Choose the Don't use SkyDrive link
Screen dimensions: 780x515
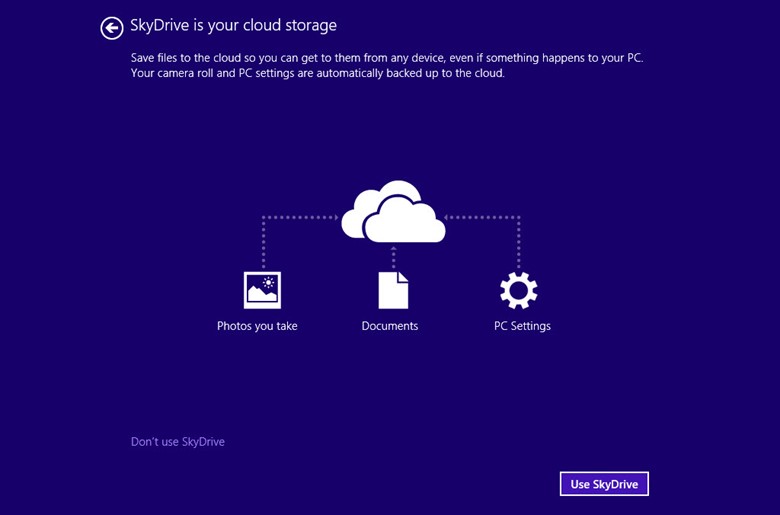click(178, 442)
